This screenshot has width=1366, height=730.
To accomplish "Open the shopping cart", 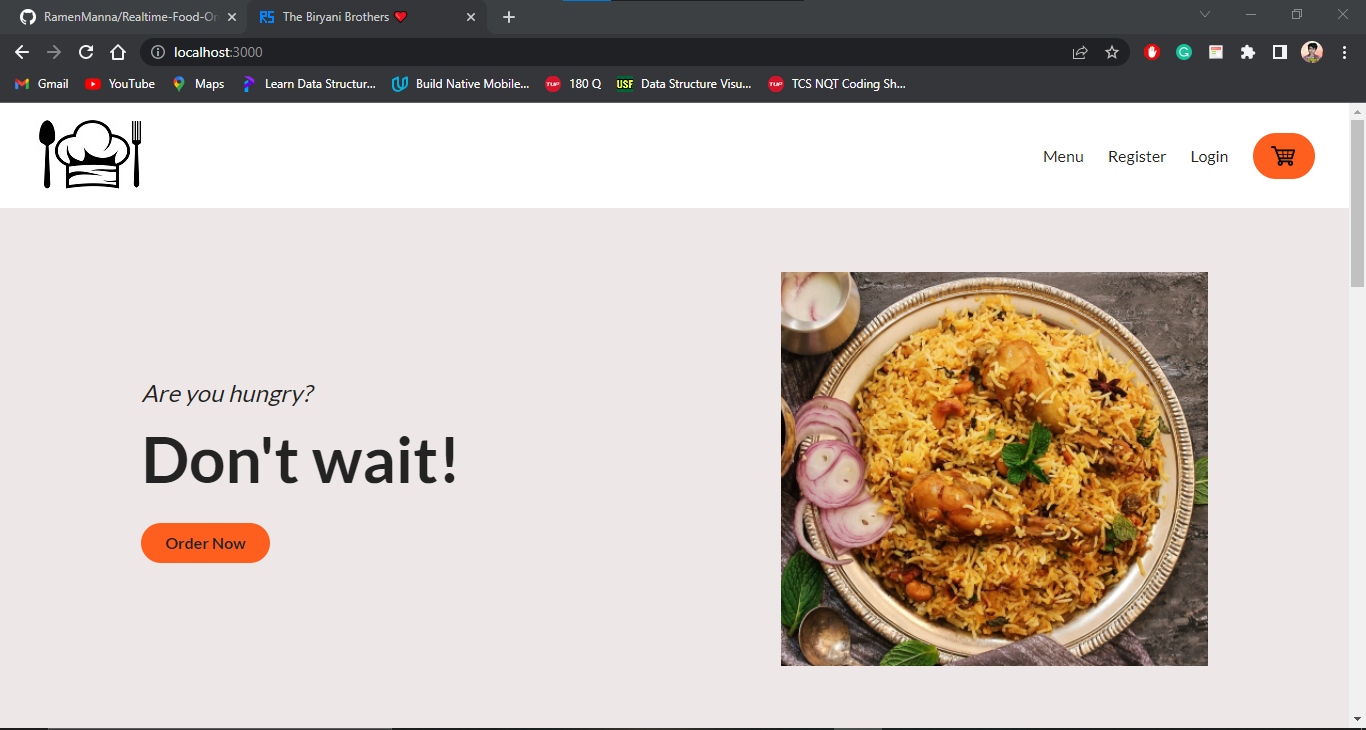I will [1284, 156].
